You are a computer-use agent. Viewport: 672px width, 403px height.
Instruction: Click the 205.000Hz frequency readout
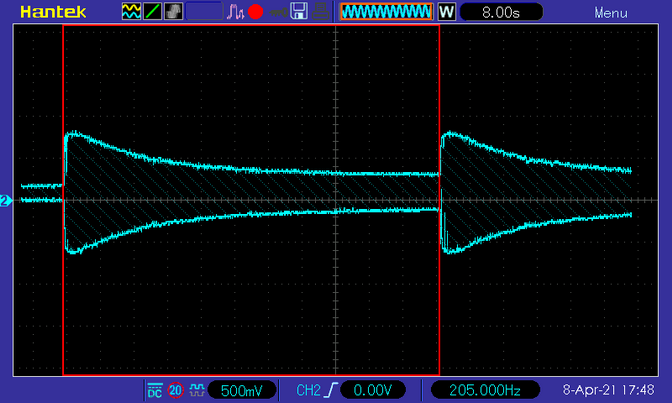485,390
